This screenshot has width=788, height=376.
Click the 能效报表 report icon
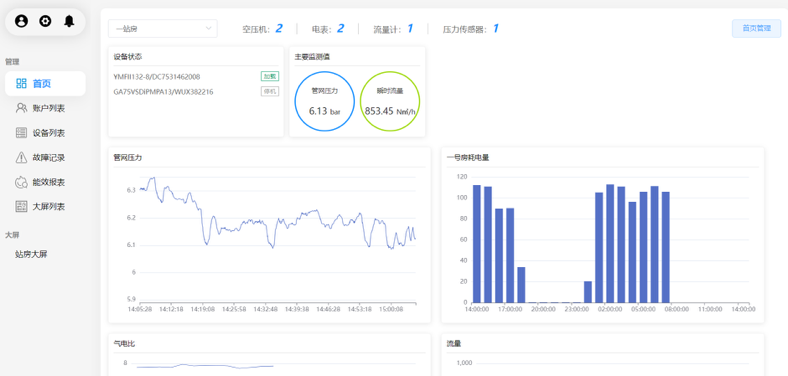click(21, 182)
